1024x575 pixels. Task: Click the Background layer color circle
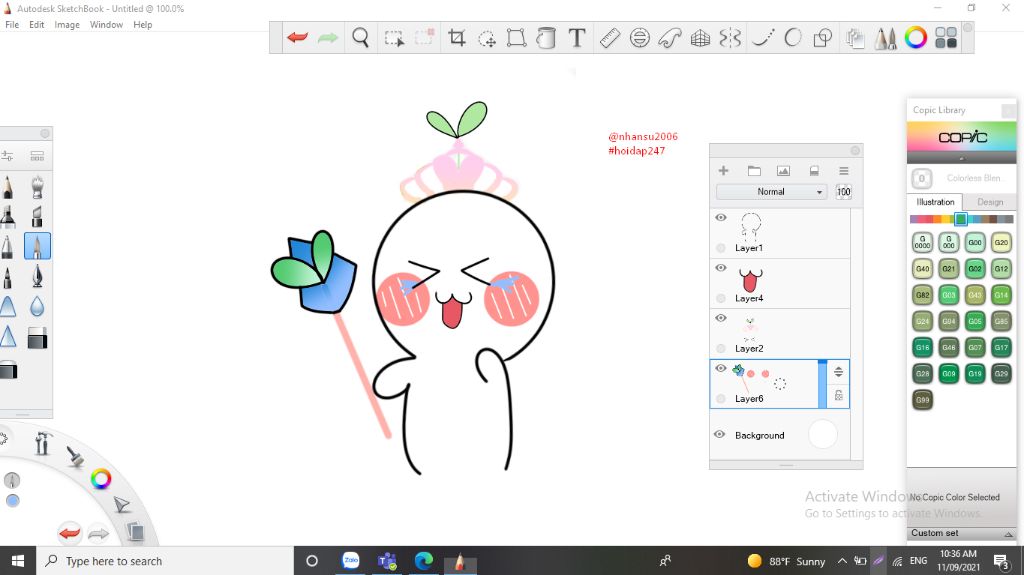pos(822,435)
